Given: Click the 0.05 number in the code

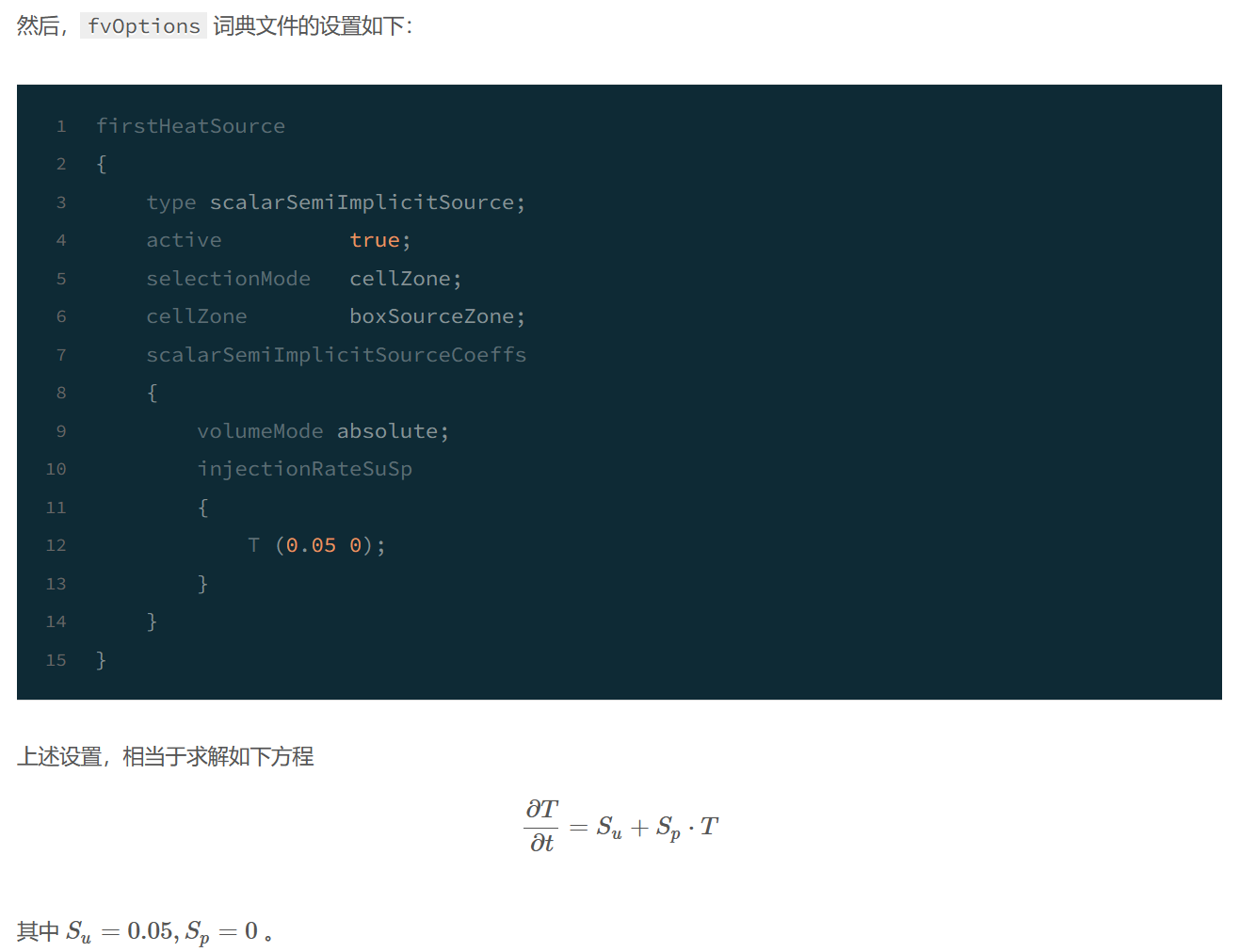Looking at the screenshot, I should 311,545.
